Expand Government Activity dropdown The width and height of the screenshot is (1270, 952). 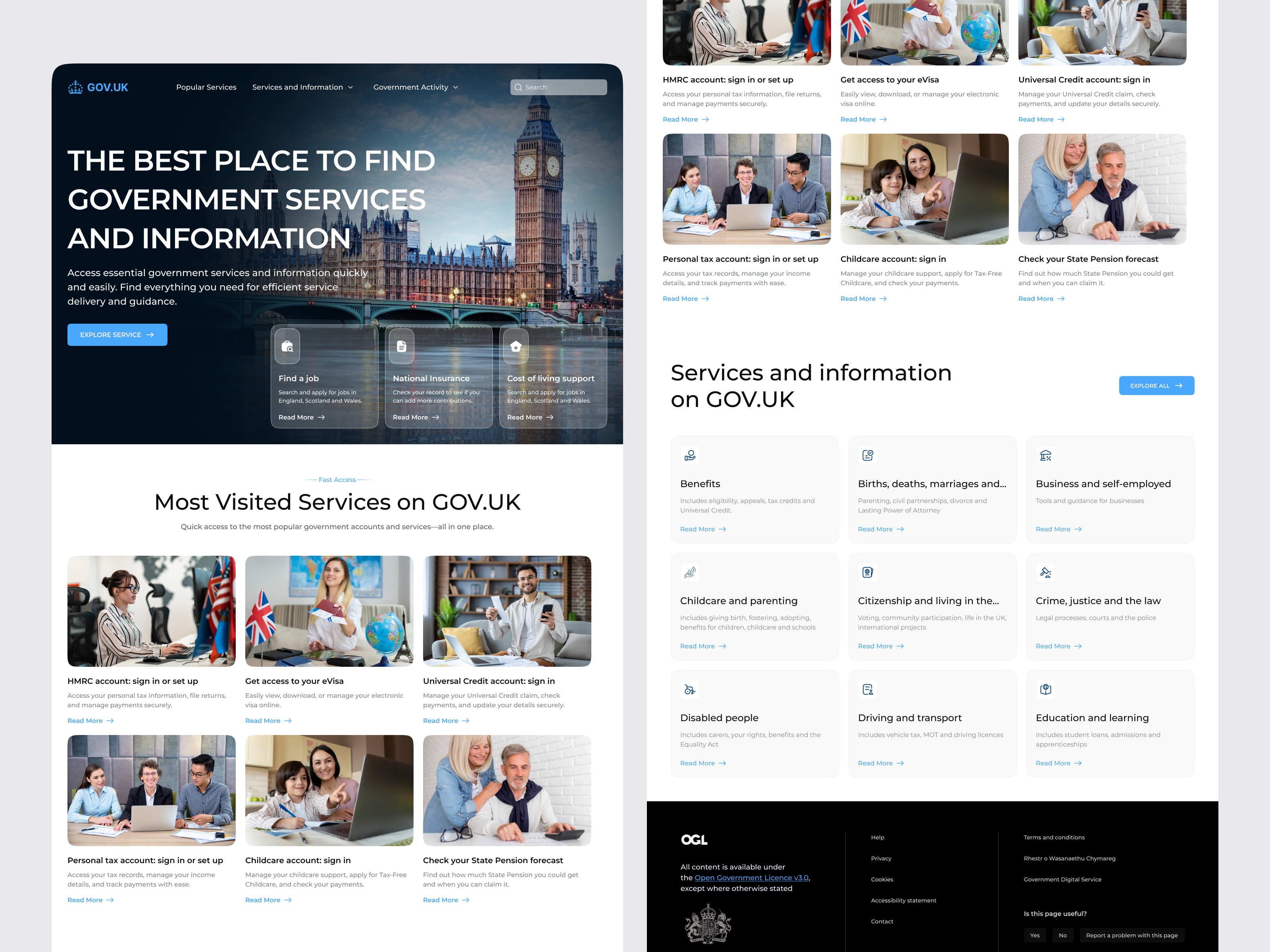tap(416, 87)
